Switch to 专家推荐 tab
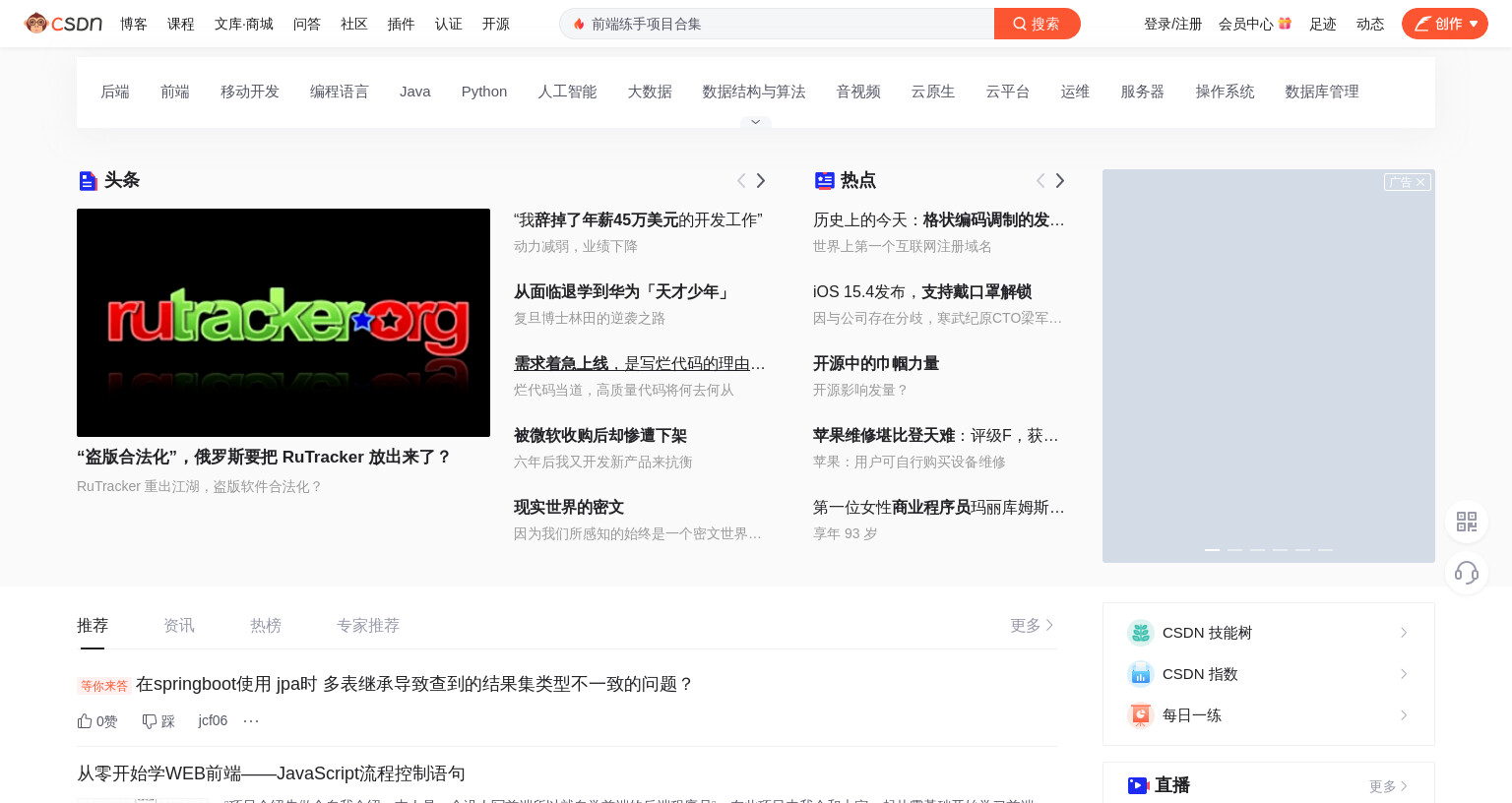The image size is (1512, 803). click(368, 626)
